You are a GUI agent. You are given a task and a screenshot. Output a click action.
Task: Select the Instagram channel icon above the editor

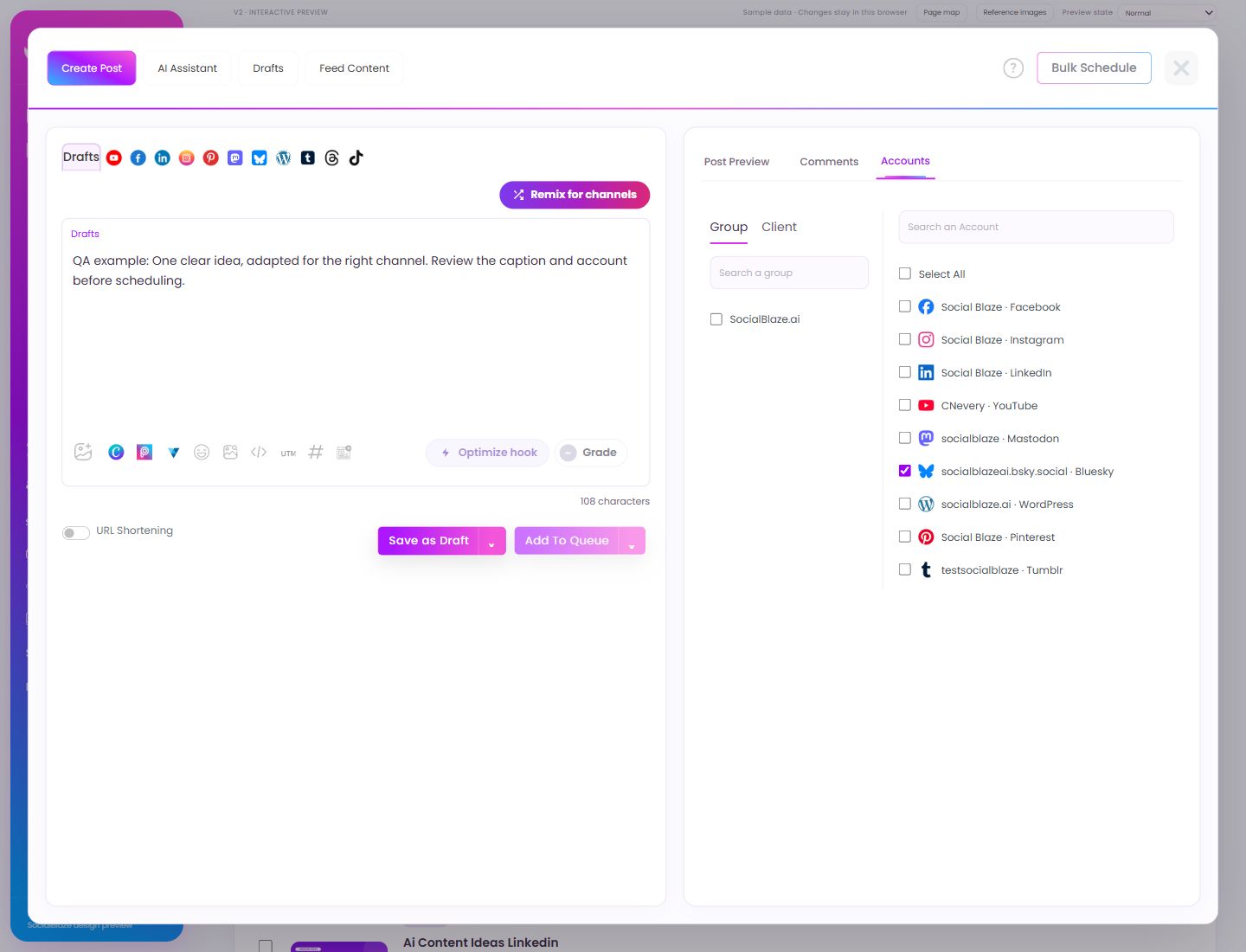[x=187, y=158]
